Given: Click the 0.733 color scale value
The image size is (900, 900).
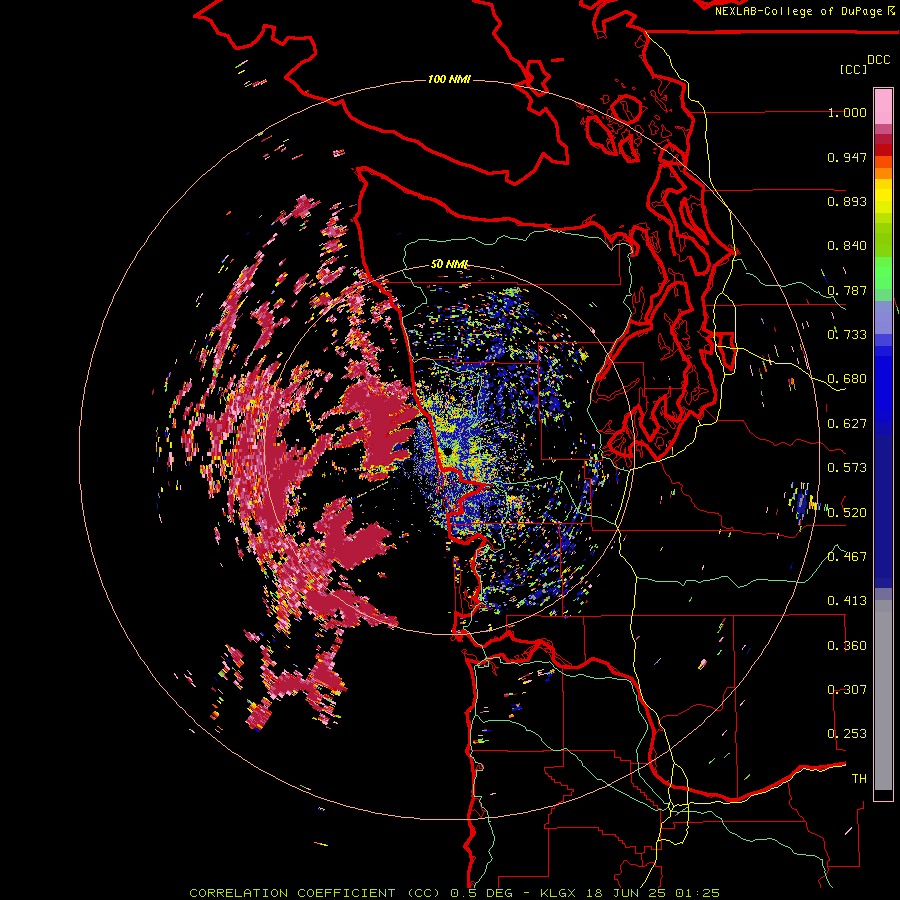Looking at the screenshot, I should pyautogui.click(x=847, y=335).
